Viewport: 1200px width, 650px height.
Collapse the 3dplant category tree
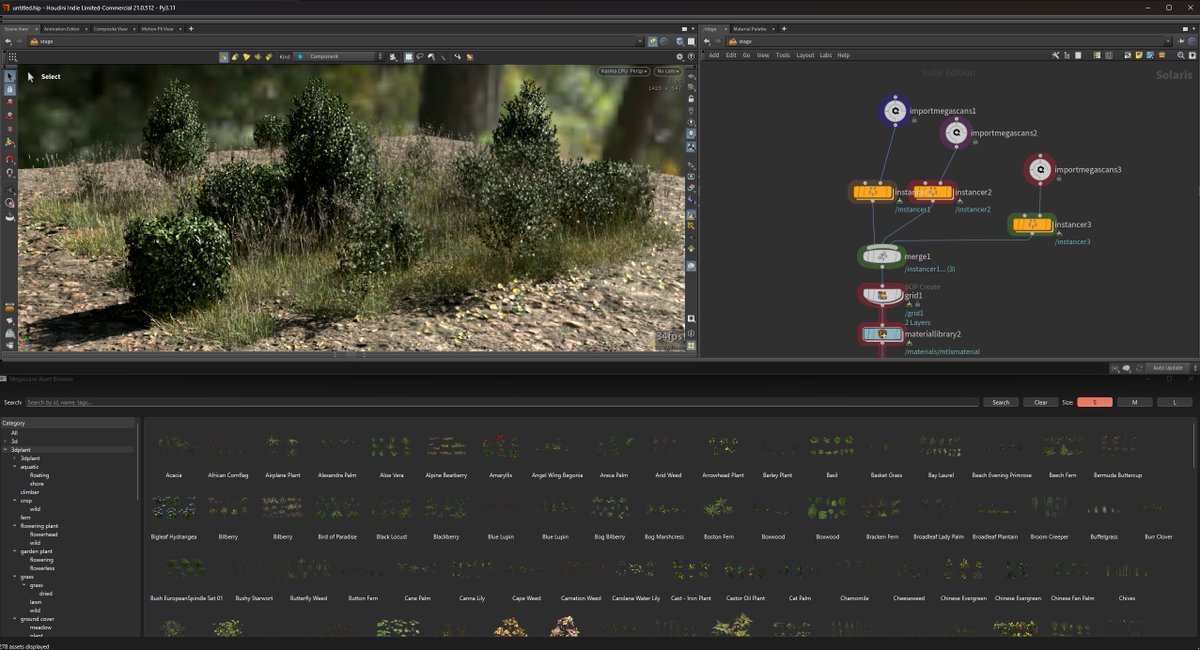pos(6,450)
